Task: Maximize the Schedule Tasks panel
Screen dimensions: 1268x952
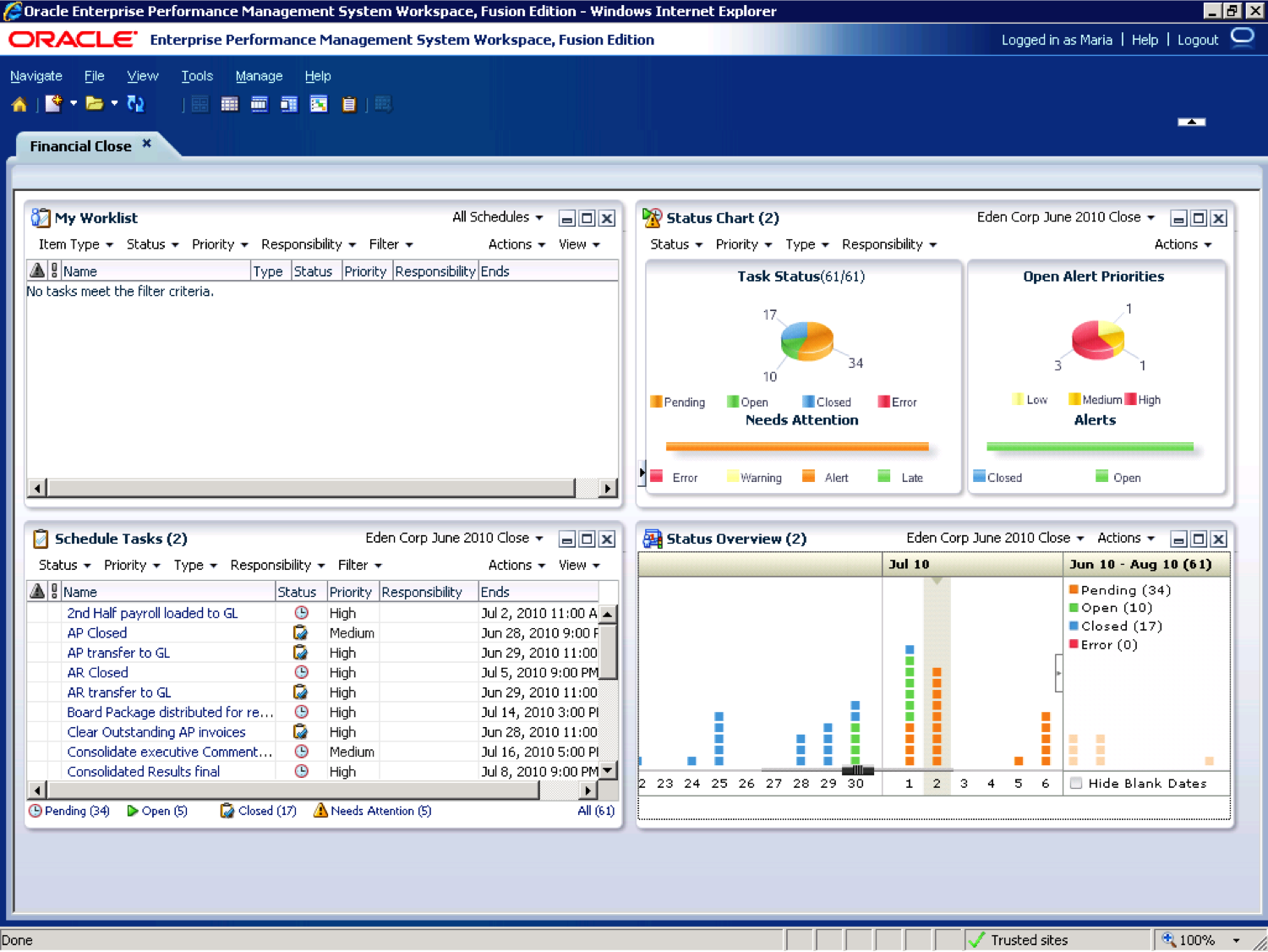Action: pyautogui.click(x=587, y=539)
